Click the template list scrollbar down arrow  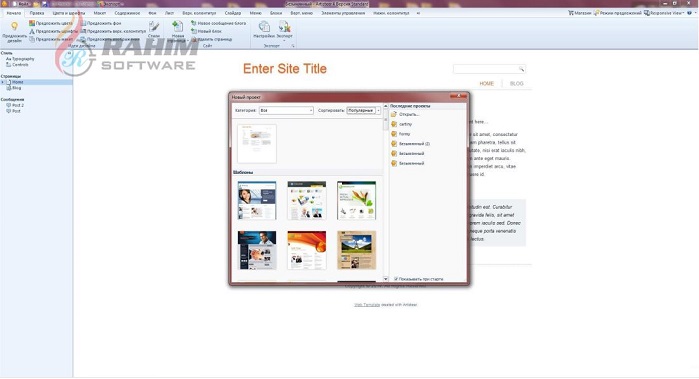(386, 279)
